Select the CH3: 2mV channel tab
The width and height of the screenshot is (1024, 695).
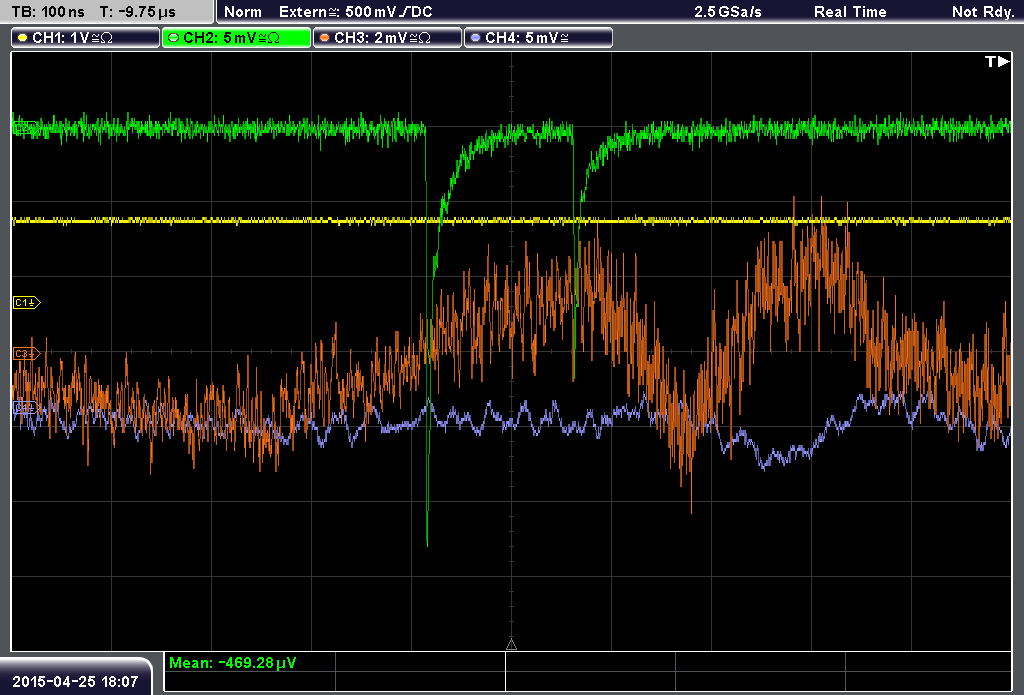pos(387,38)
